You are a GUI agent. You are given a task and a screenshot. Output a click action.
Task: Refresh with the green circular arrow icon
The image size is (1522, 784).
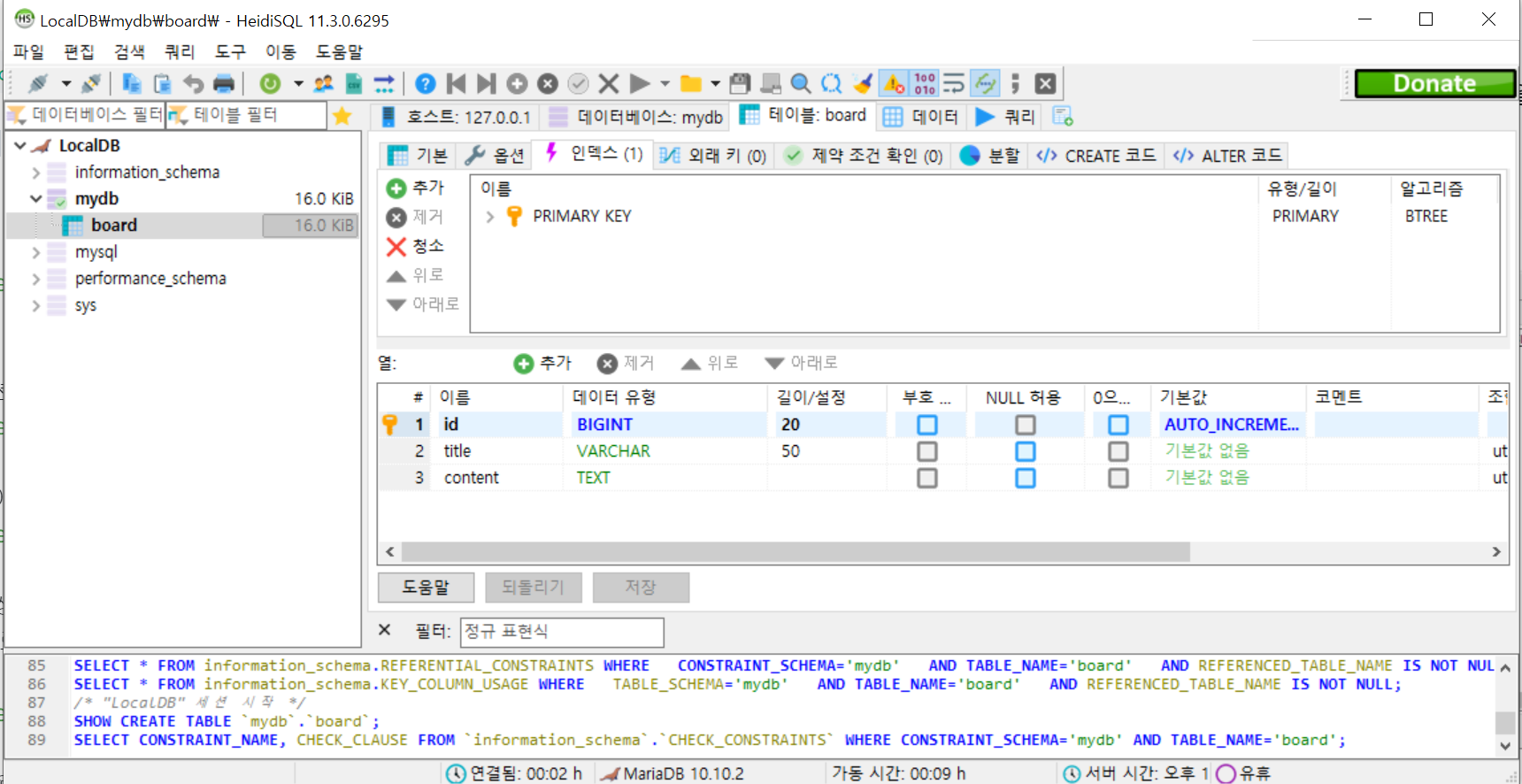point(271,83)
